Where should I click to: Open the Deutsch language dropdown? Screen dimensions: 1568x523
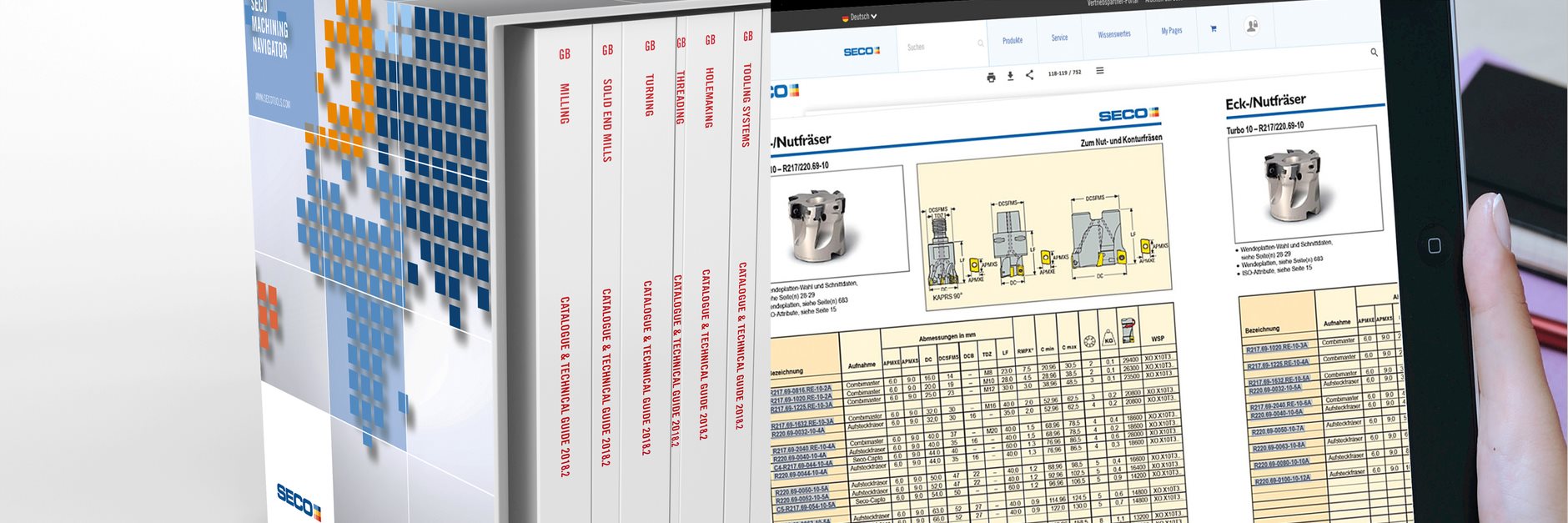(x=859, y=17)
